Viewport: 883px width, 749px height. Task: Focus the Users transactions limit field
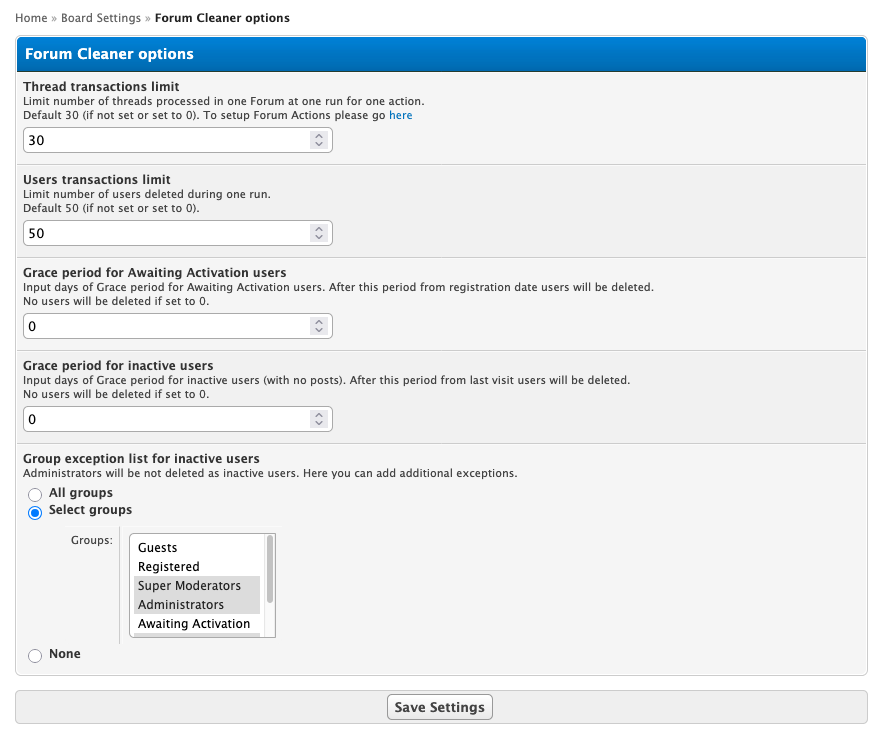(x=165, y=233)
